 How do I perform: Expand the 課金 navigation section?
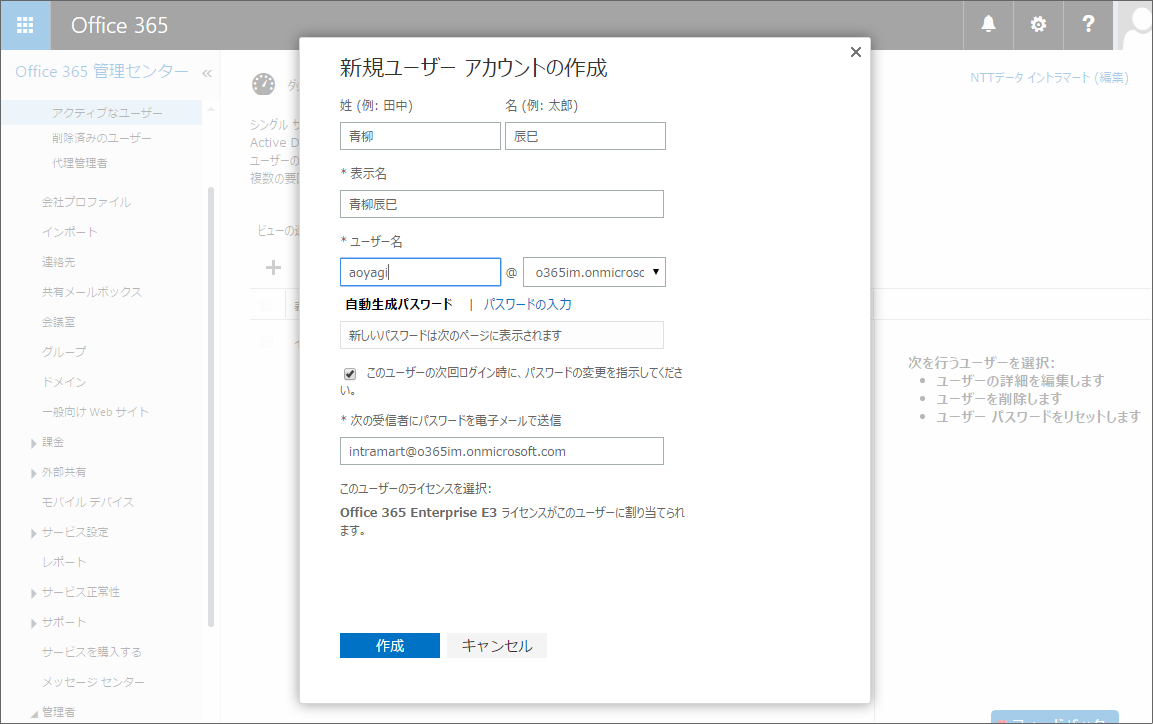(34, 443)
